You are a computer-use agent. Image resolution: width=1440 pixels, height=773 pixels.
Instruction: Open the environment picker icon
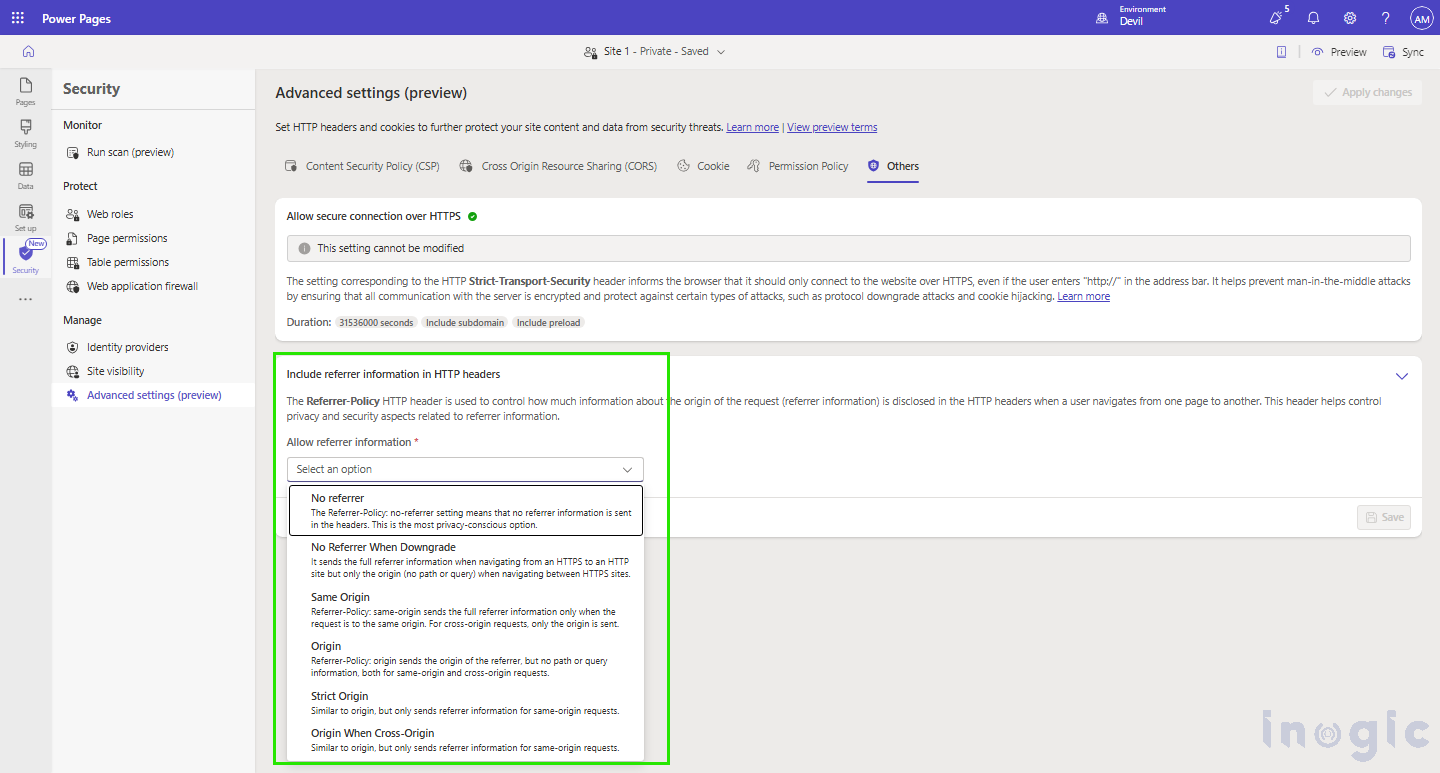point(1102,18)
